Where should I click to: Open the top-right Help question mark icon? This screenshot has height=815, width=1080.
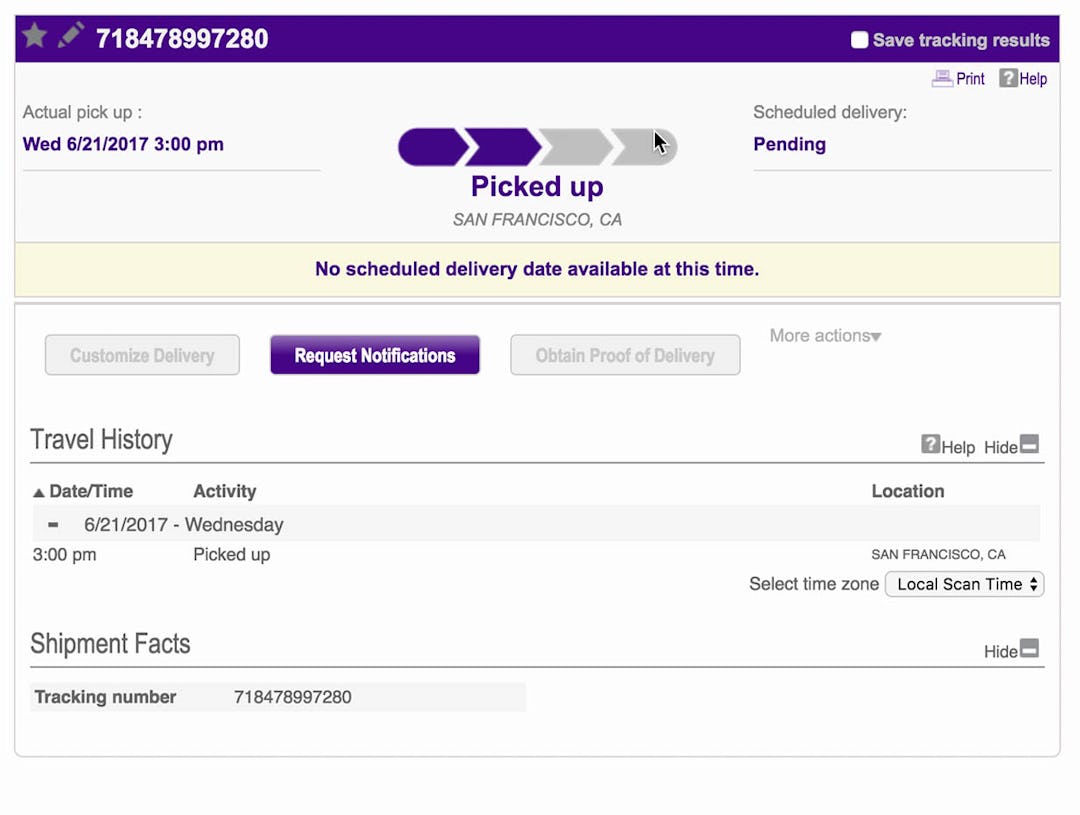click(1006, 78)
